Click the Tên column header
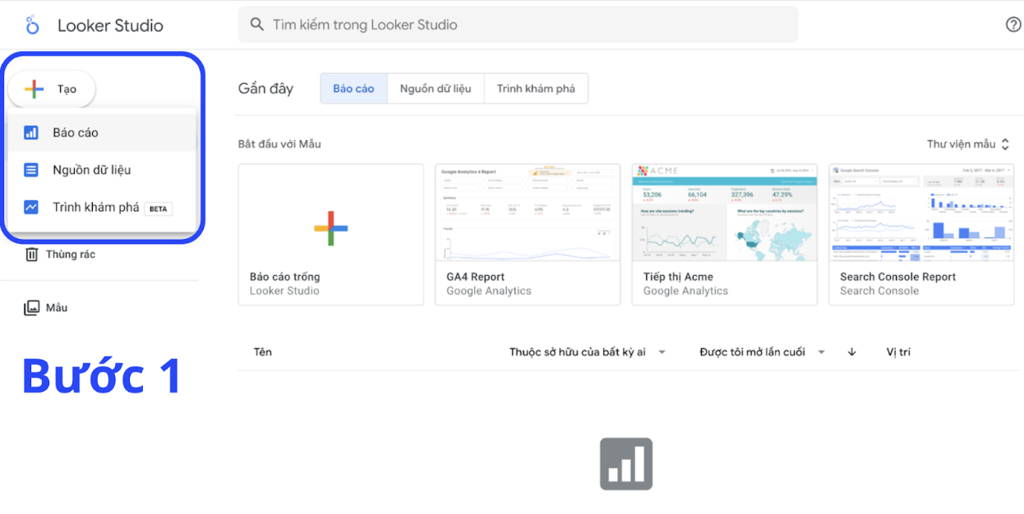Image resolution: width=1024 pixels, height=514 pixels. coord(263,352)
